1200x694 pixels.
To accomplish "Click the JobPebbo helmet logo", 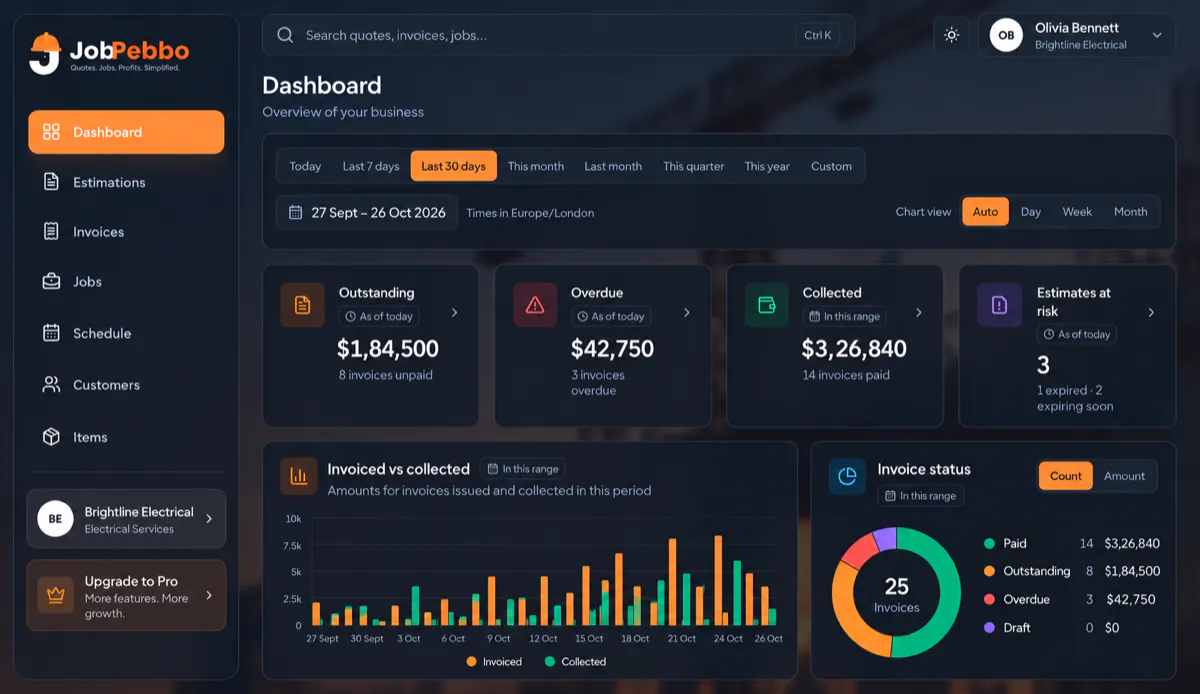I will pos(45,53).
